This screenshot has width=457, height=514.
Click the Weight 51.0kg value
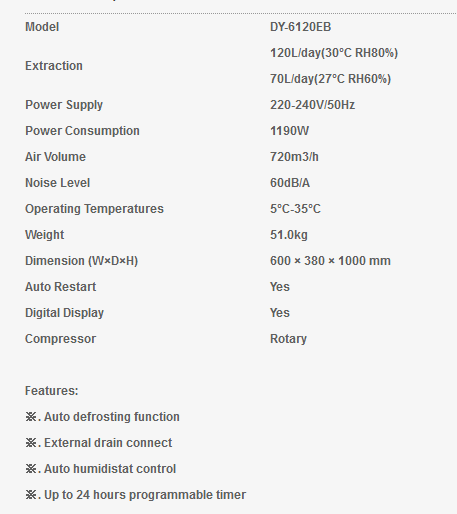pyautogui.click(x=289, y=235)
